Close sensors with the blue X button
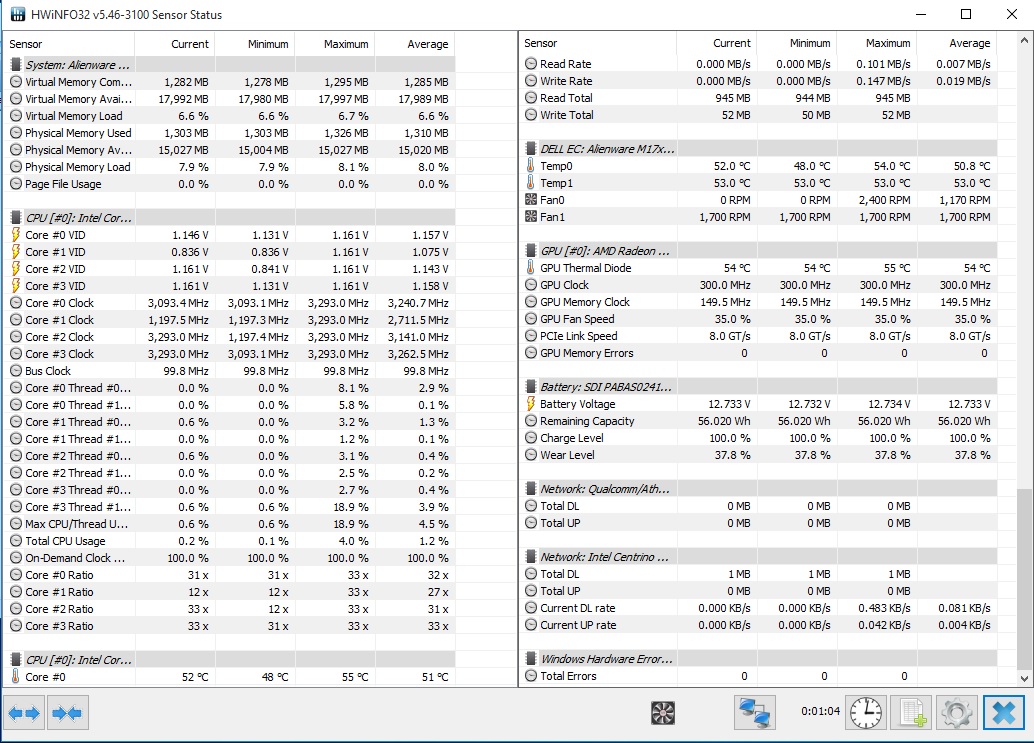This screenshot has height=743, width=1034. pyautogui.click(x=1004, y=713)
